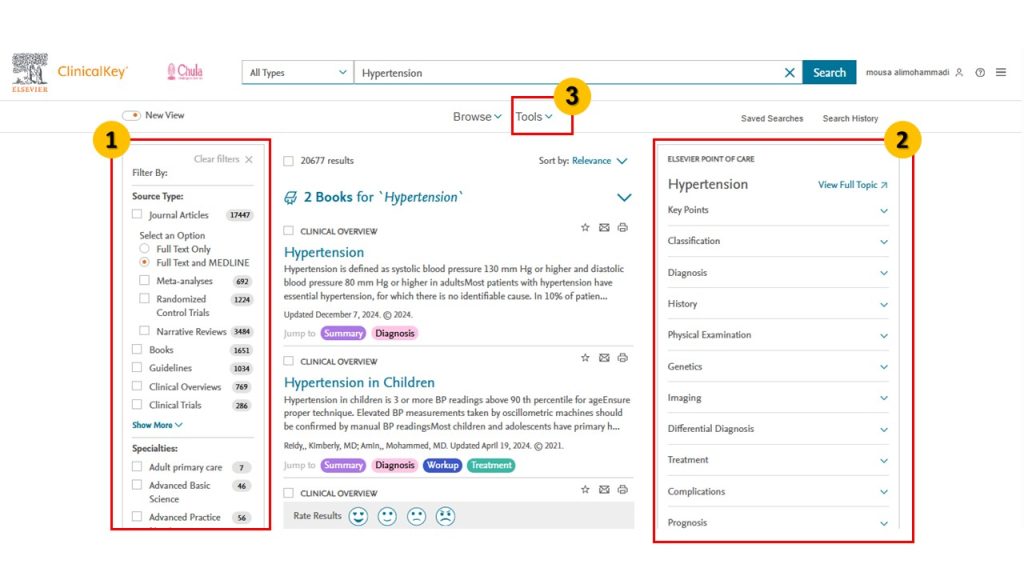Click the Chula institution logo
This screenshot has height=576, width=1024.
pyautogui.click(x=185, y=71)
